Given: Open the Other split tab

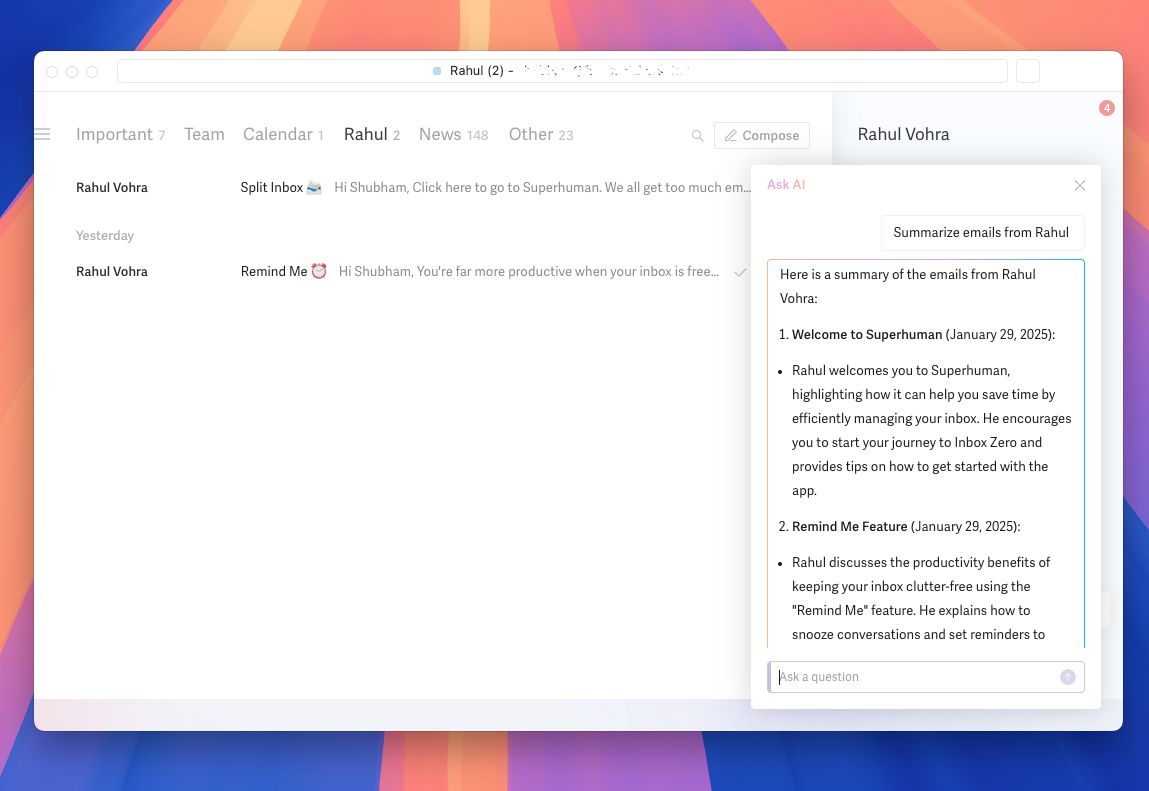Looking at the screenshot, I should click(541, 135).
